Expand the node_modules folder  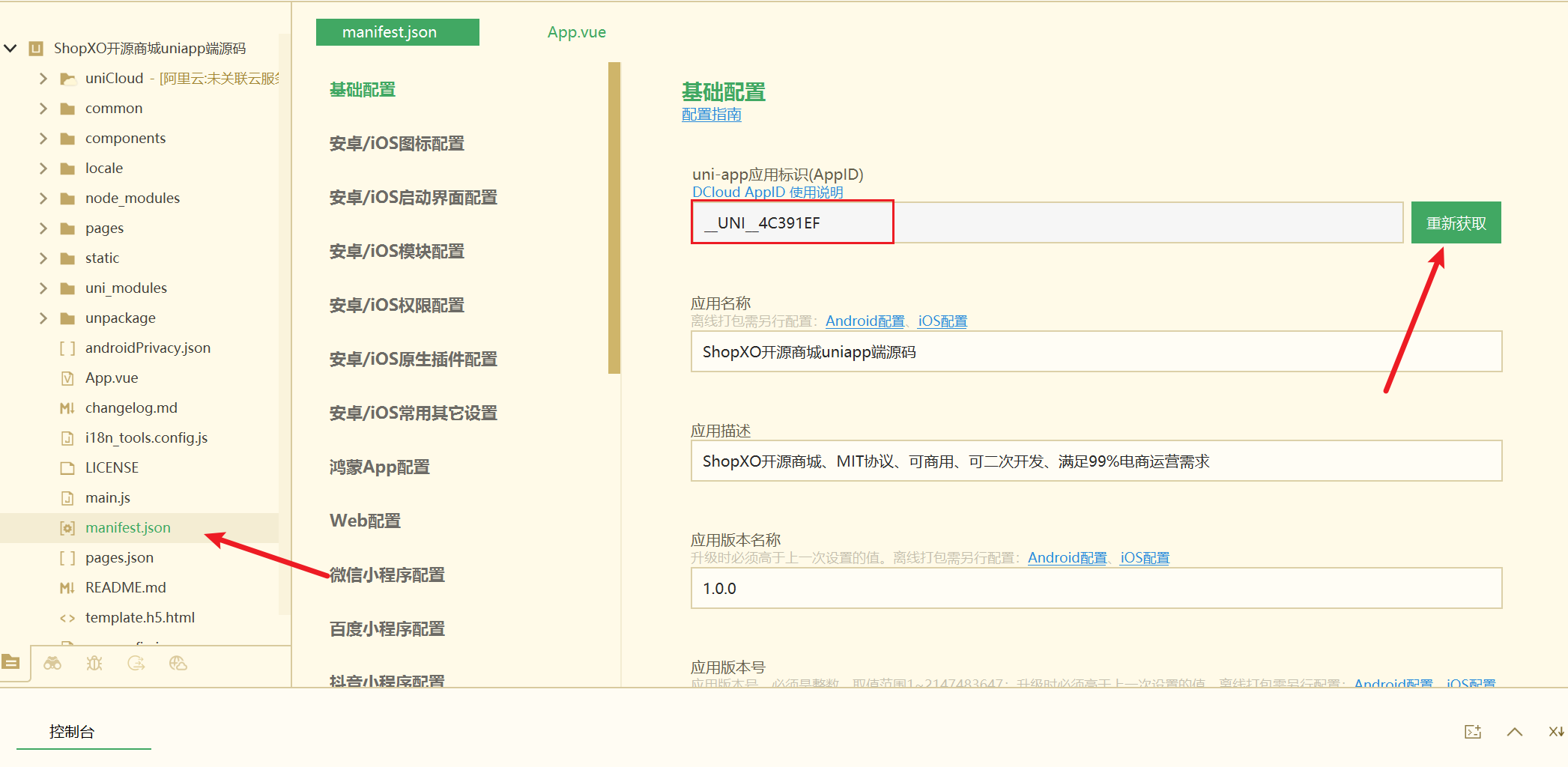pos(43,198)
